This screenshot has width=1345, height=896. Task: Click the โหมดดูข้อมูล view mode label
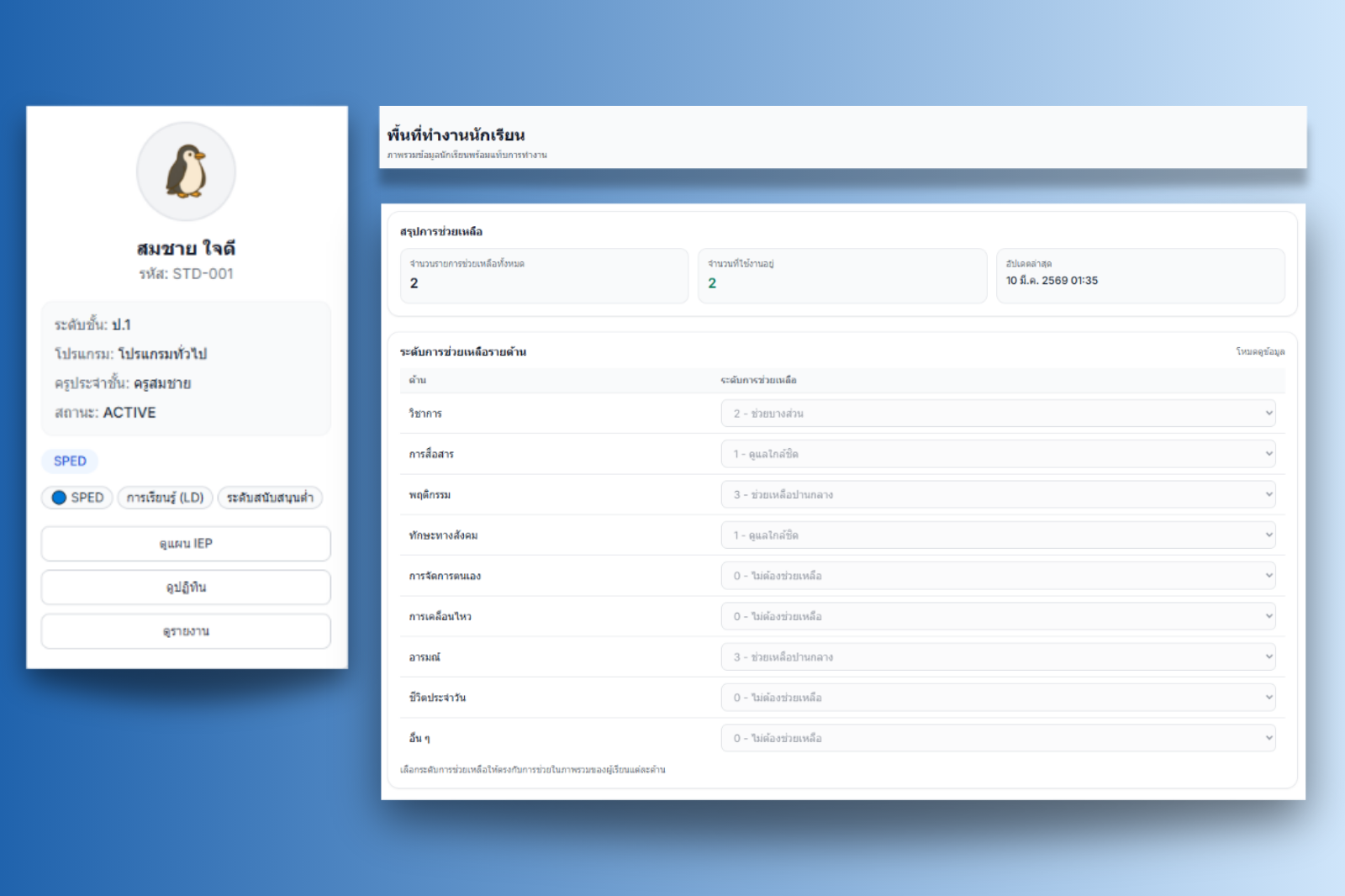click(1259, 351)
